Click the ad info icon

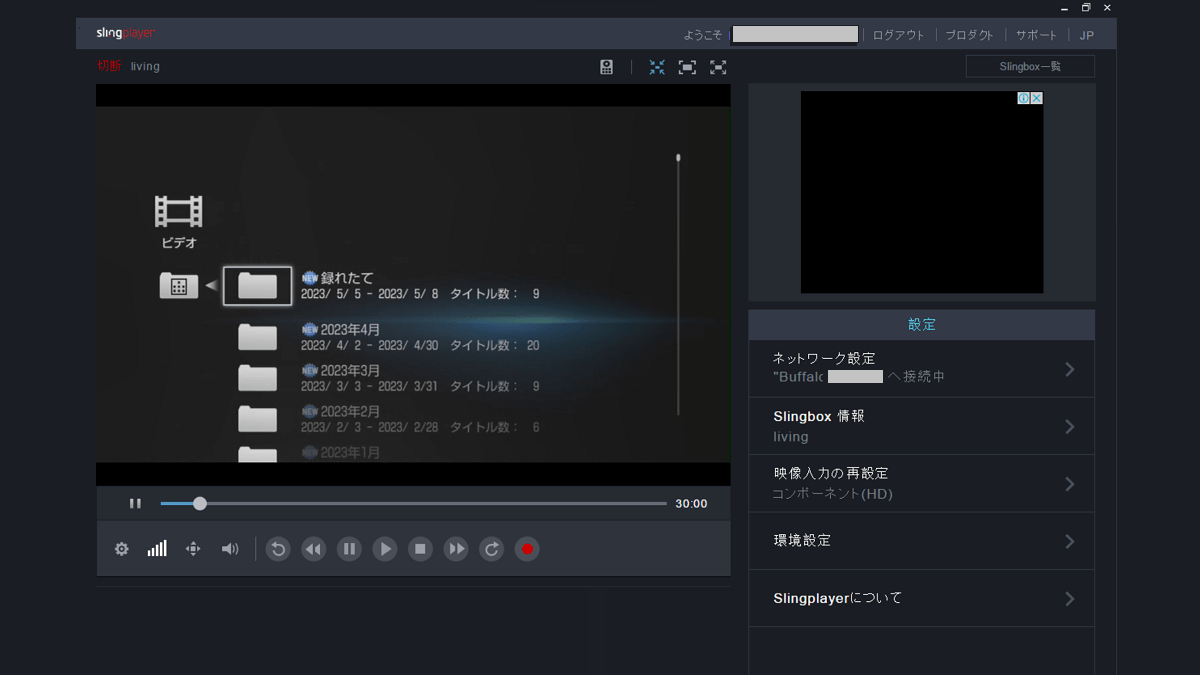(1024, 98)
